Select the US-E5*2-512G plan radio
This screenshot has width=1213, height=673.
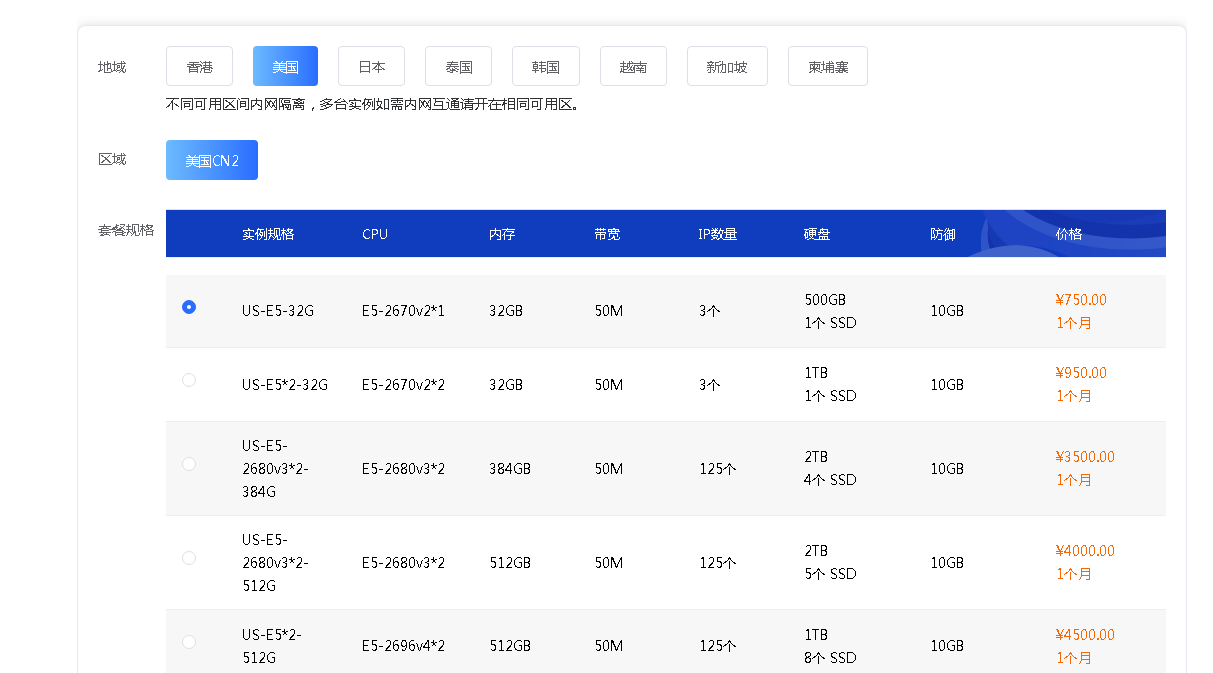tap(189, 641)
